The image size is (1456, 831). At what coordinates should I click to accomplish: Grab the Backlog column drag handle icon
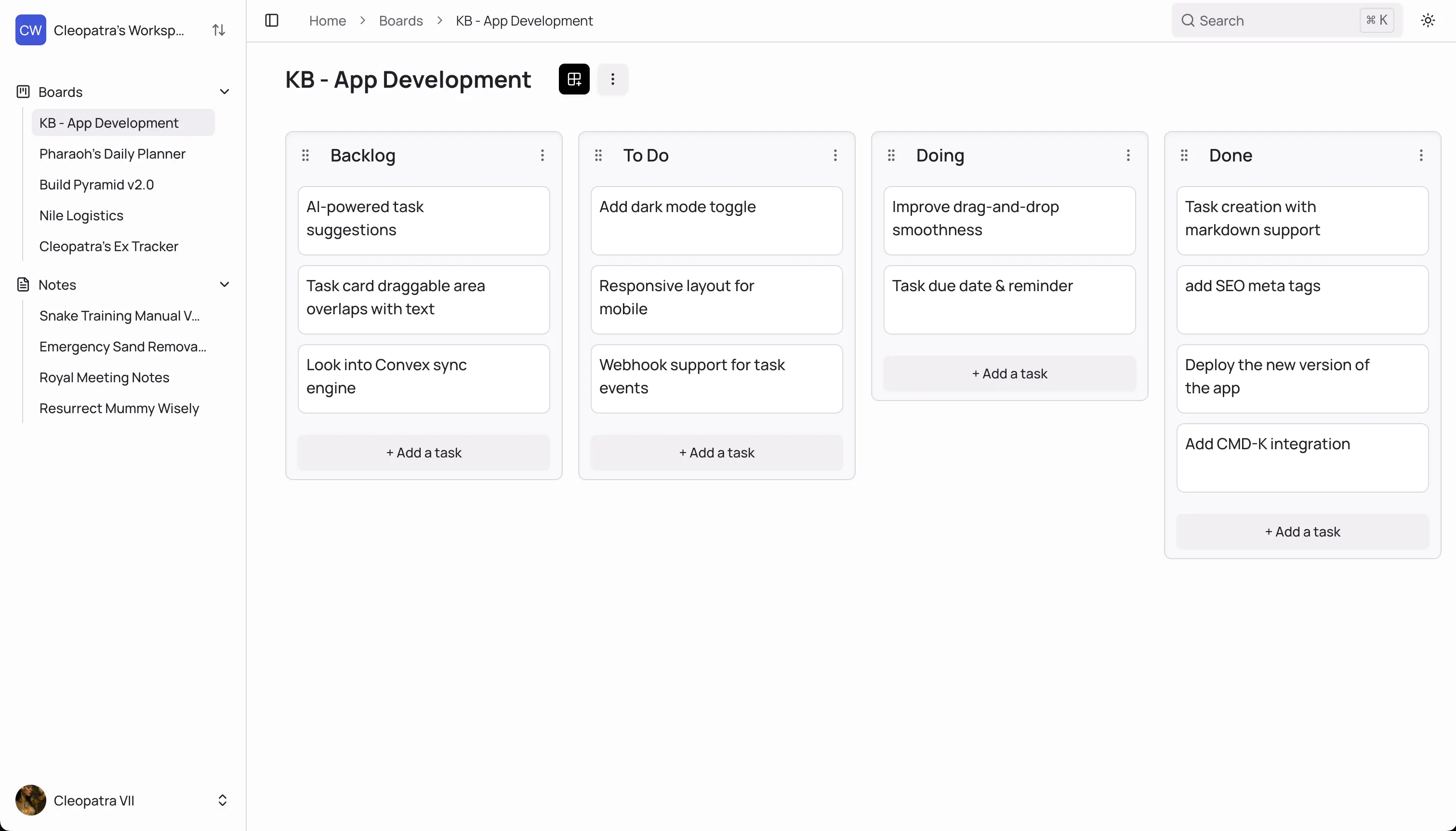305,155
